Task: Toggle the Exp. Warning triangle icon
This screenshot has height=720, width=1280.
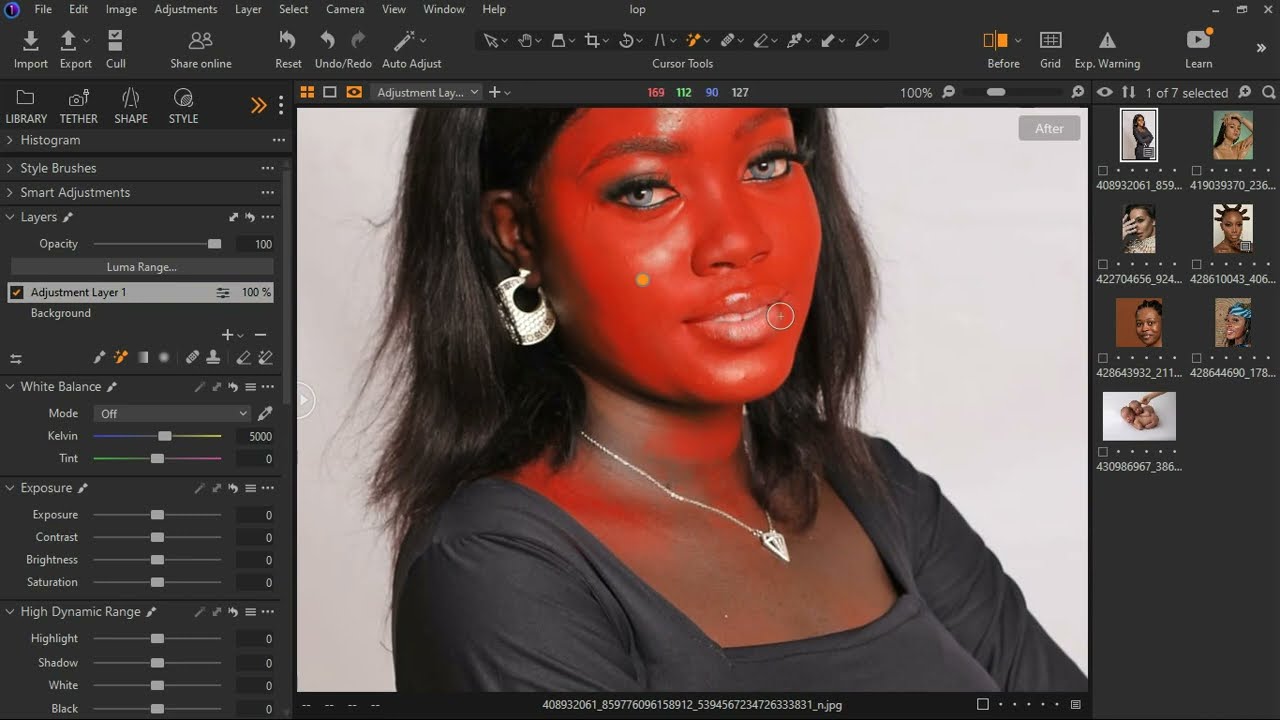Action: pyautogui.click(x=1107, y=40)
